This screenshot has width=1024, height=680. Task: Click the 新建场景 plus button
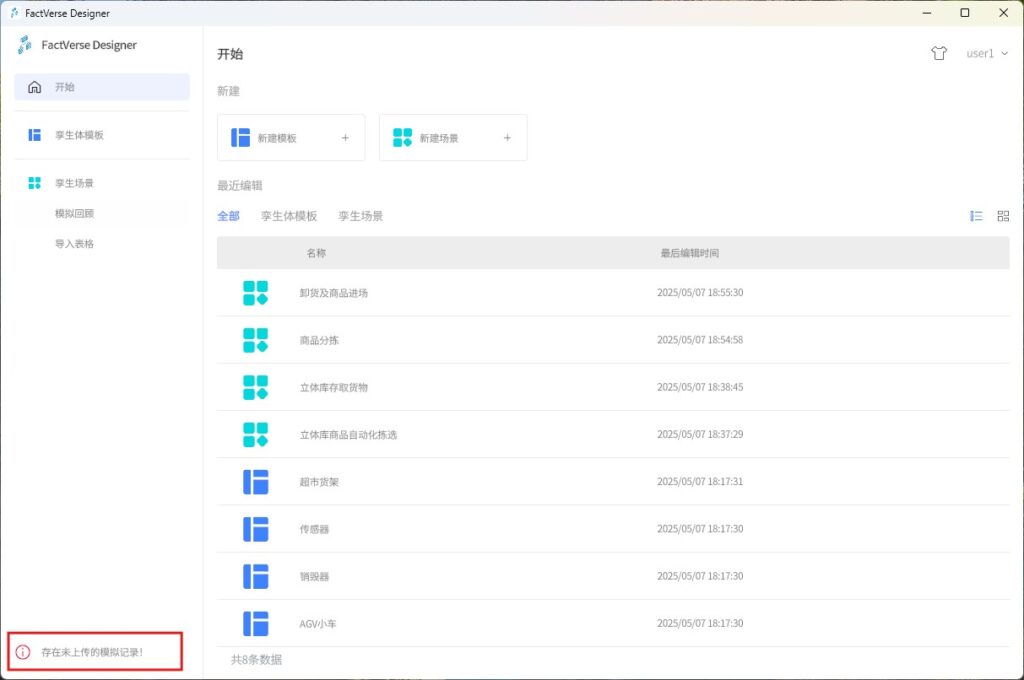pyautogui.click(x=507, y=138)
